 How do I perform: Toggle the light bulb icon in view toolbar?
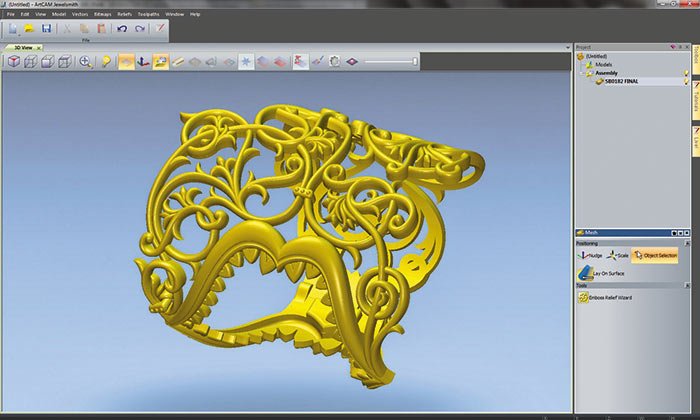pyautogui.click(x=106, y=62)
